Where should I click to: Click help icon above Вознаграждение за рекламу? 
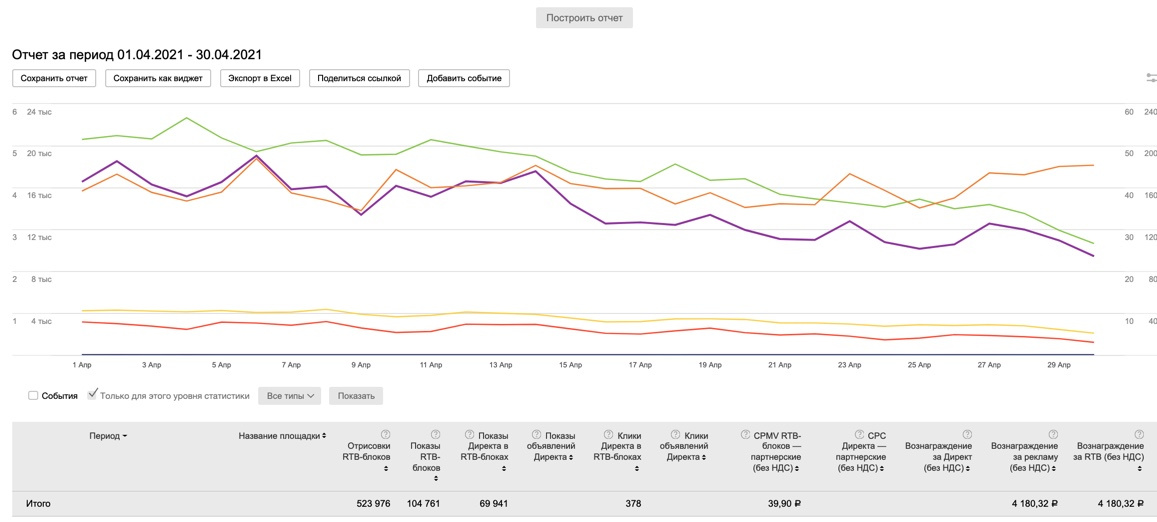1053,434
